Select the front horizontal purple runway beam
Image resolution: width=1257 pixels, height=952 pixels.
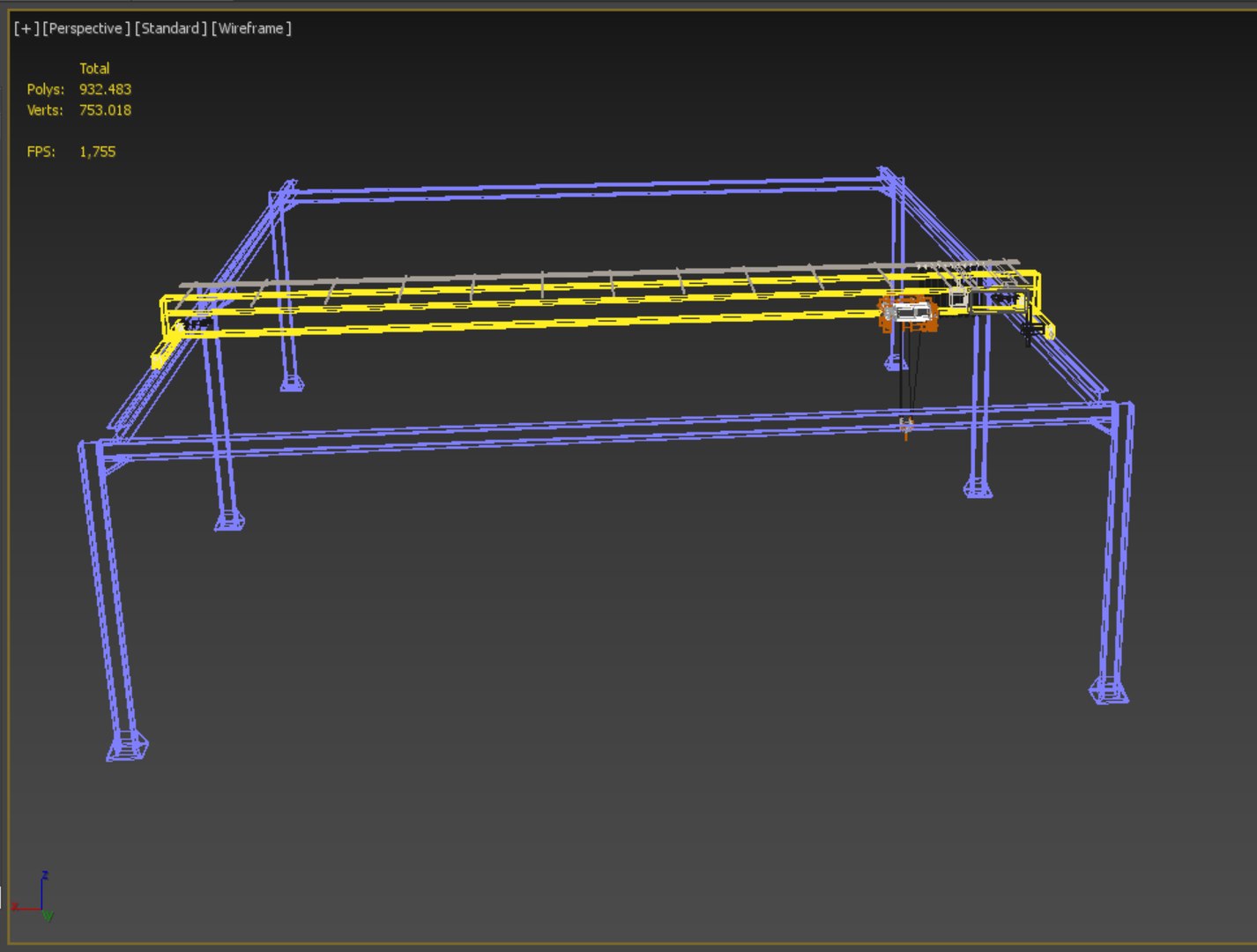[x=608, y=432]
